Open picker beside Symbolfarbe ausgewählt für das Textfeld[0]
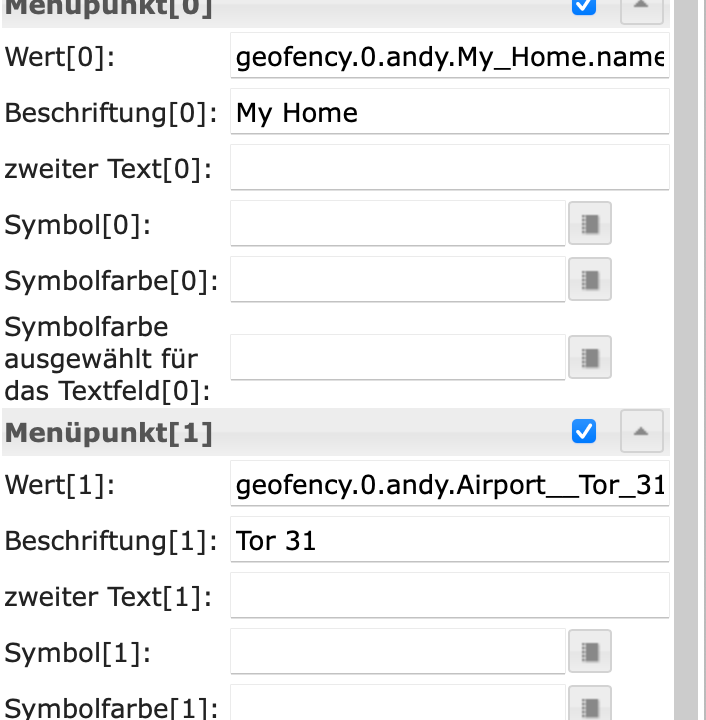The height and width of the screenshot is (720, 706). pyautogui.click(x=590, y=357)
